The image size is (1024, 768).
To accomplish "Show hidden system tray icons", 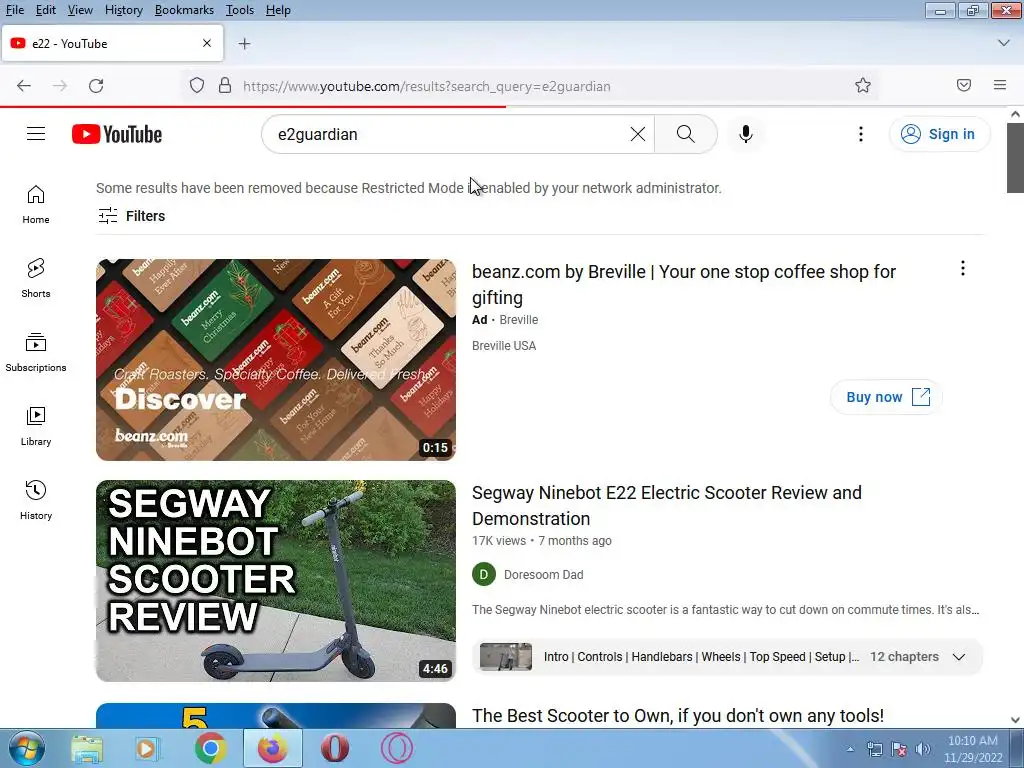I will click(x=850, y=749).
